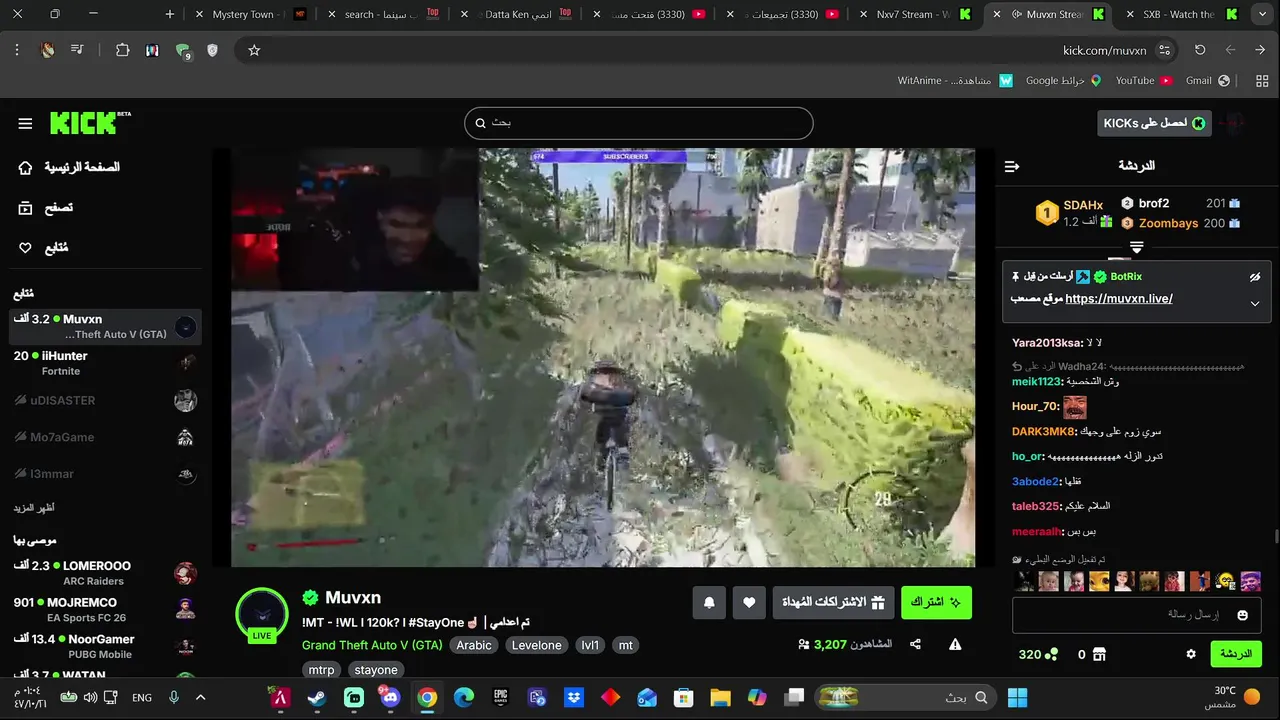Click the Gift subscriptions button
The height and width of the screenshot is (720, 1280).
tap(832, 602)
